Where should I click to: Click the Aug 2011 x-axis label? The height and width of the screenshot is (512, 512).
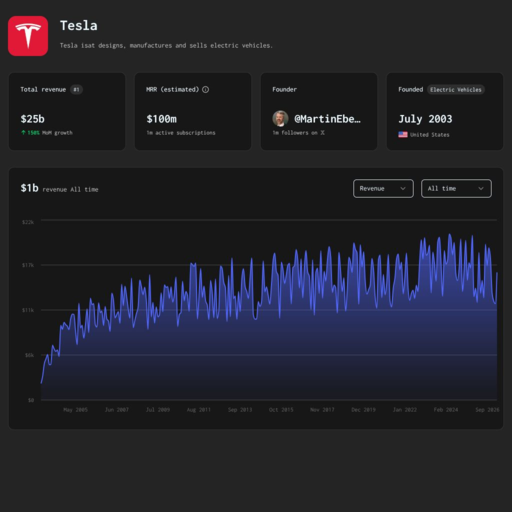[199, 410]
